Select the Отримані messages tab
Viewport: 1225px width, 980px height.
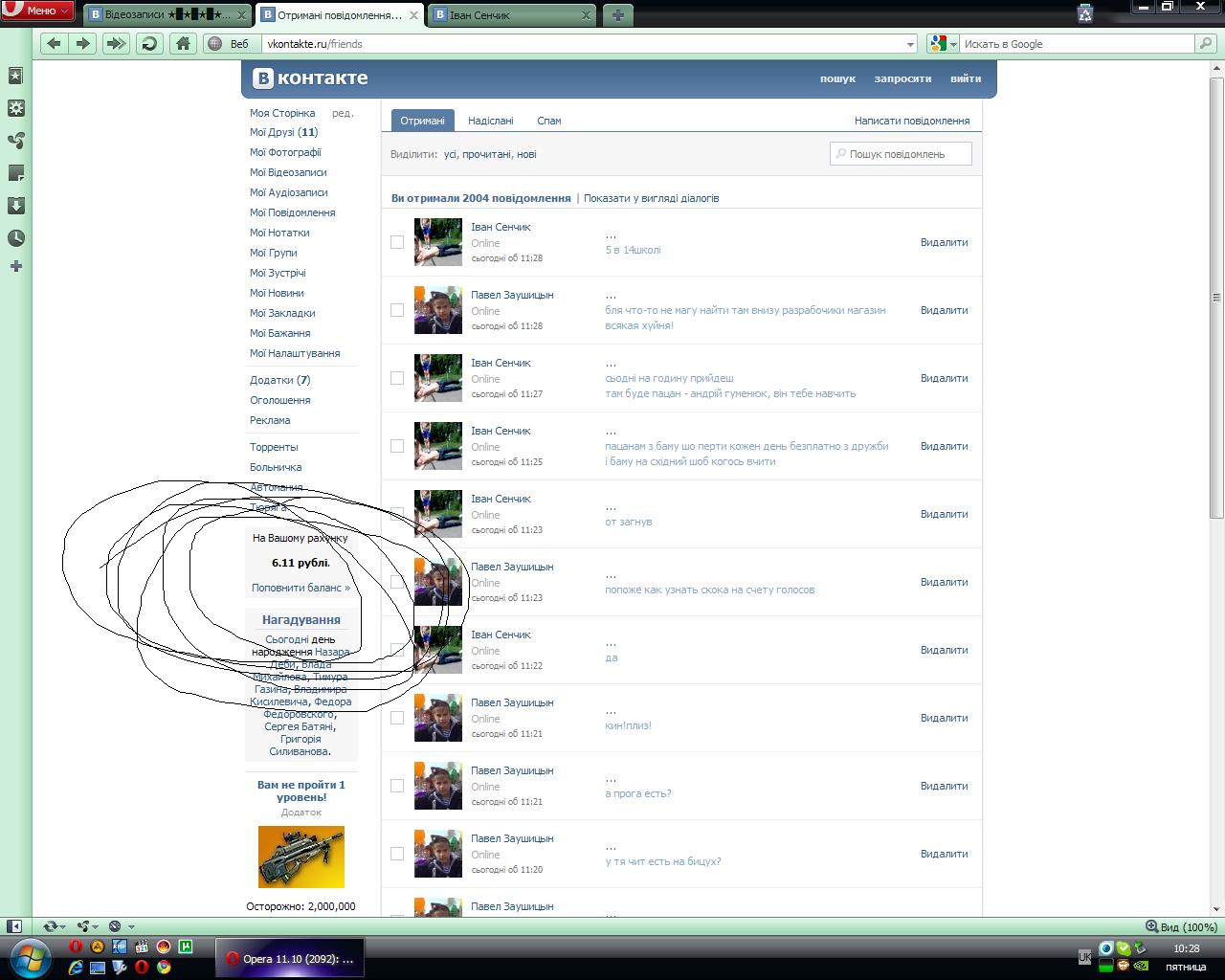pyautogui.click(x=422, y=121)
